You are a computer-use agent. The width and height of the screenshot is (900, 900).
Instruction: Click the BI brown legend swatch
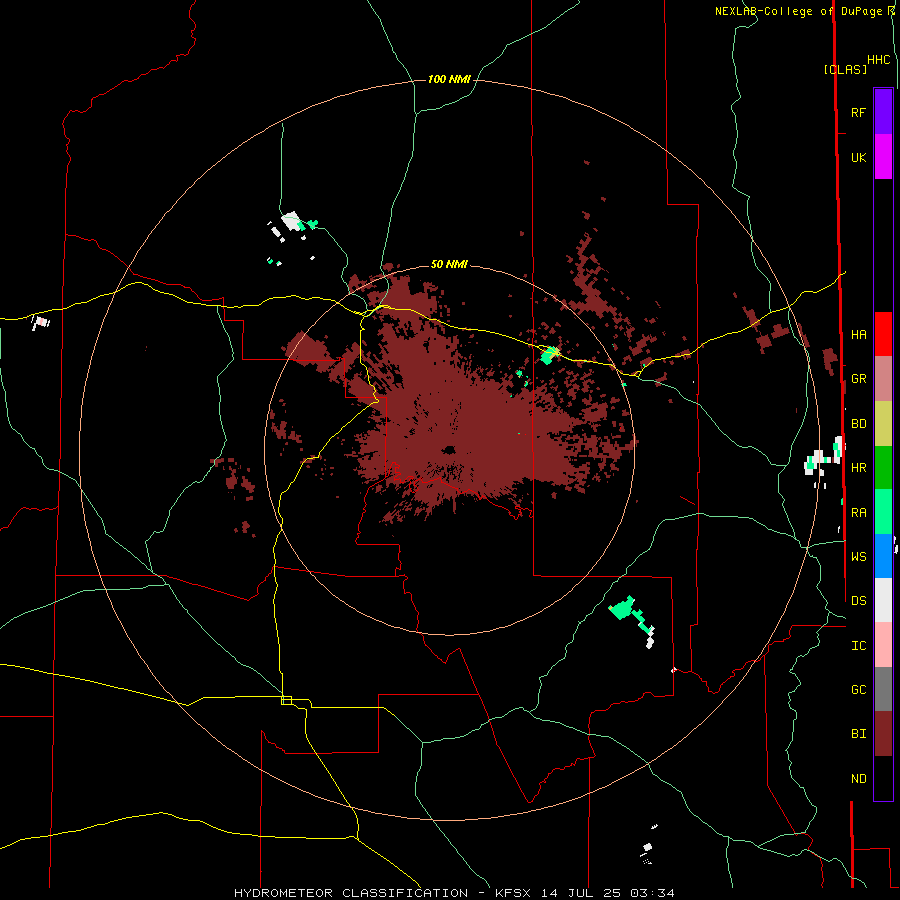coord(883,734)
